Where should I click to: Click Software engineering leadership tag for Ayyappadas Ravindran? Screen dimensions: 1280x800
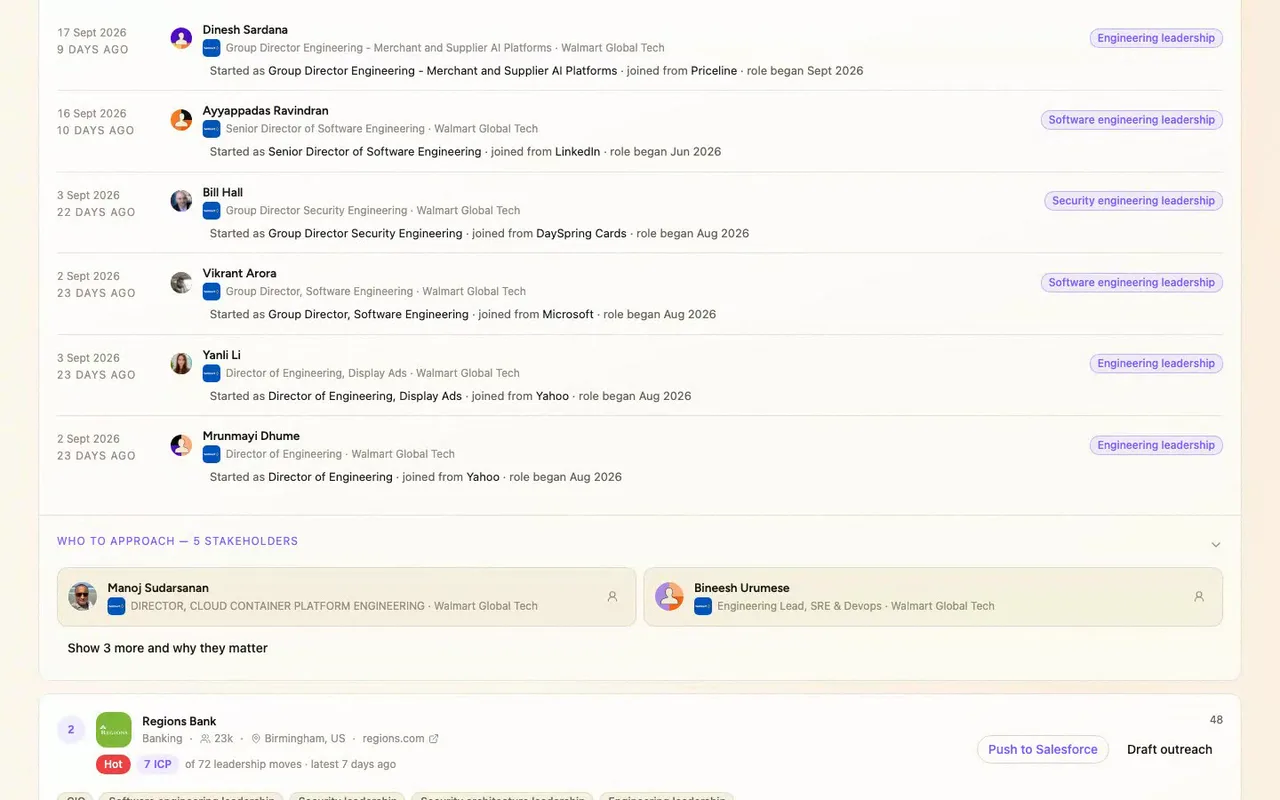[1132, 120]
